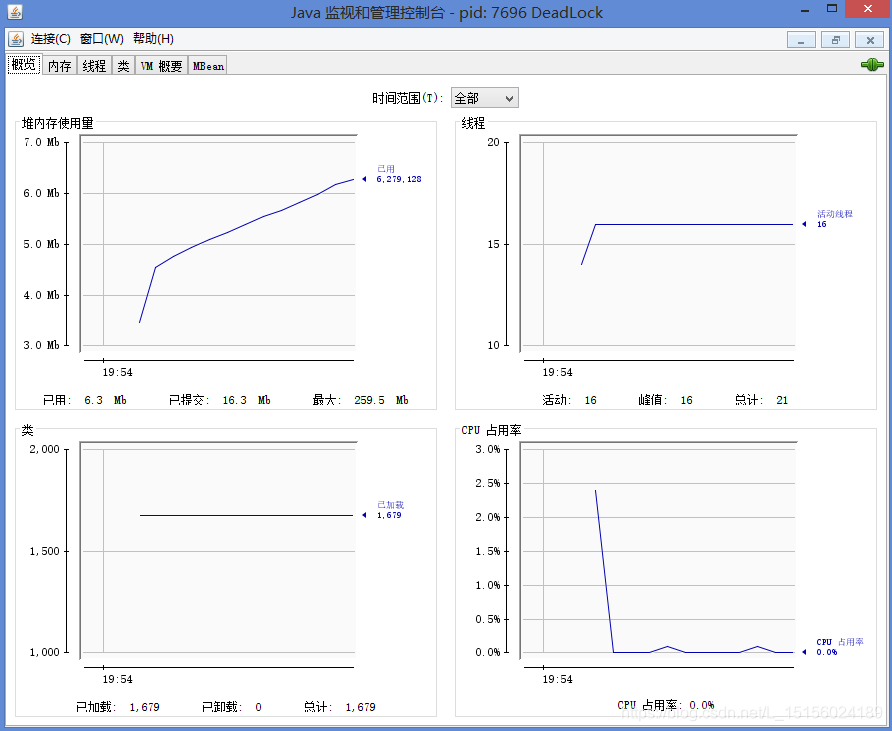Screen dimensions: 892x731
Task: Select the 概览 tab
Action: pos(23,64)
